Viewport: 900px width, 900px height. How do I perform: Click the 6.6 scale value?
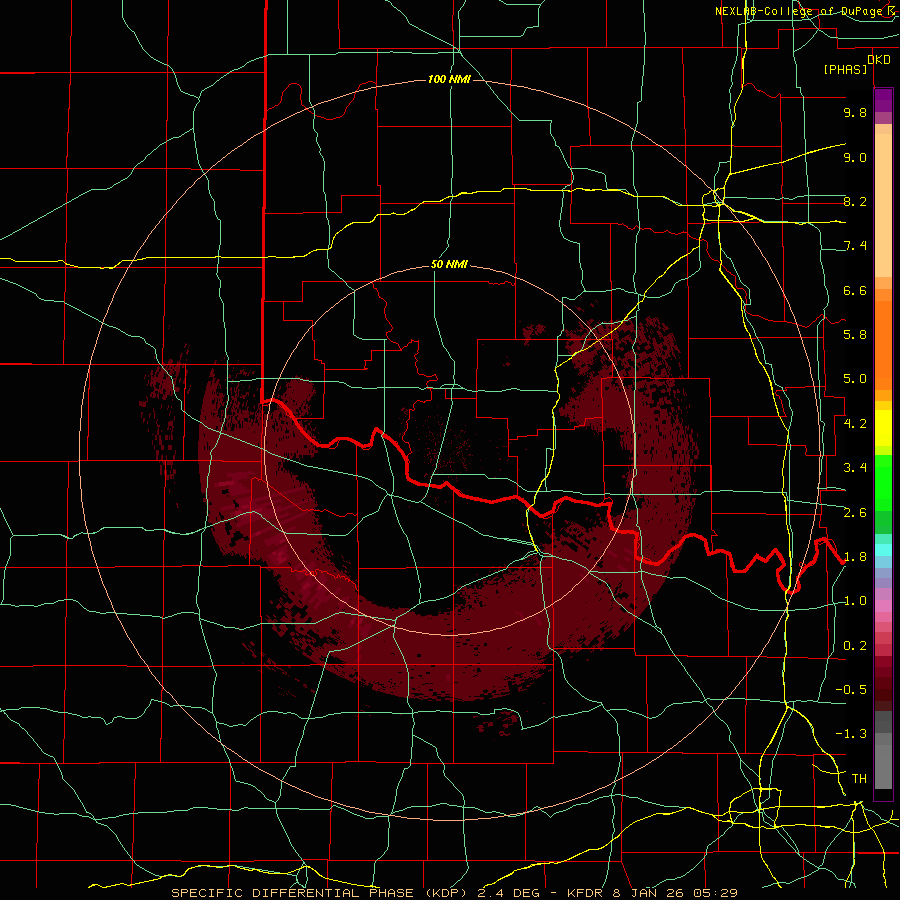click(x=855, y=290)
